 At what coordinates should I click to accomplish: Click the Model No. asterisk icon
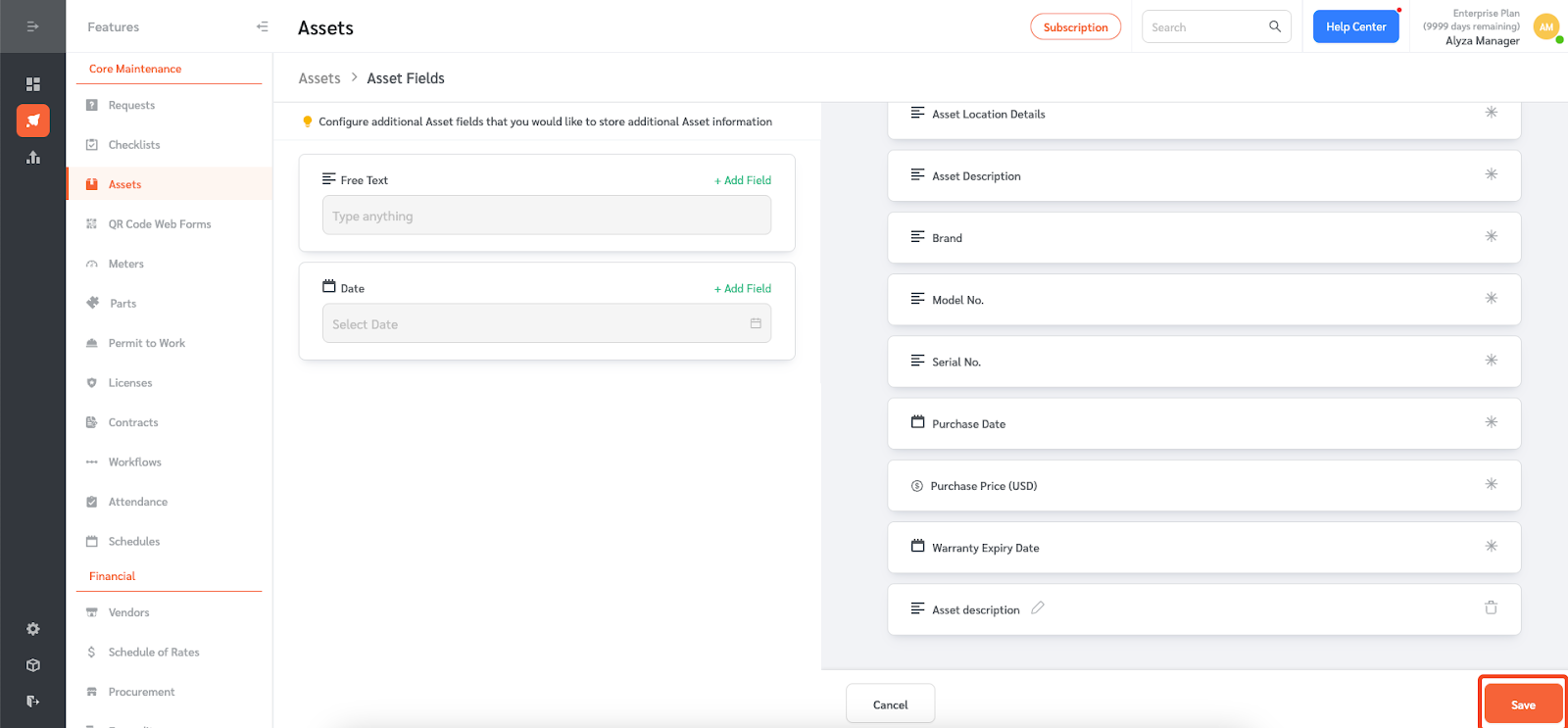click(x=1492, y=298)
